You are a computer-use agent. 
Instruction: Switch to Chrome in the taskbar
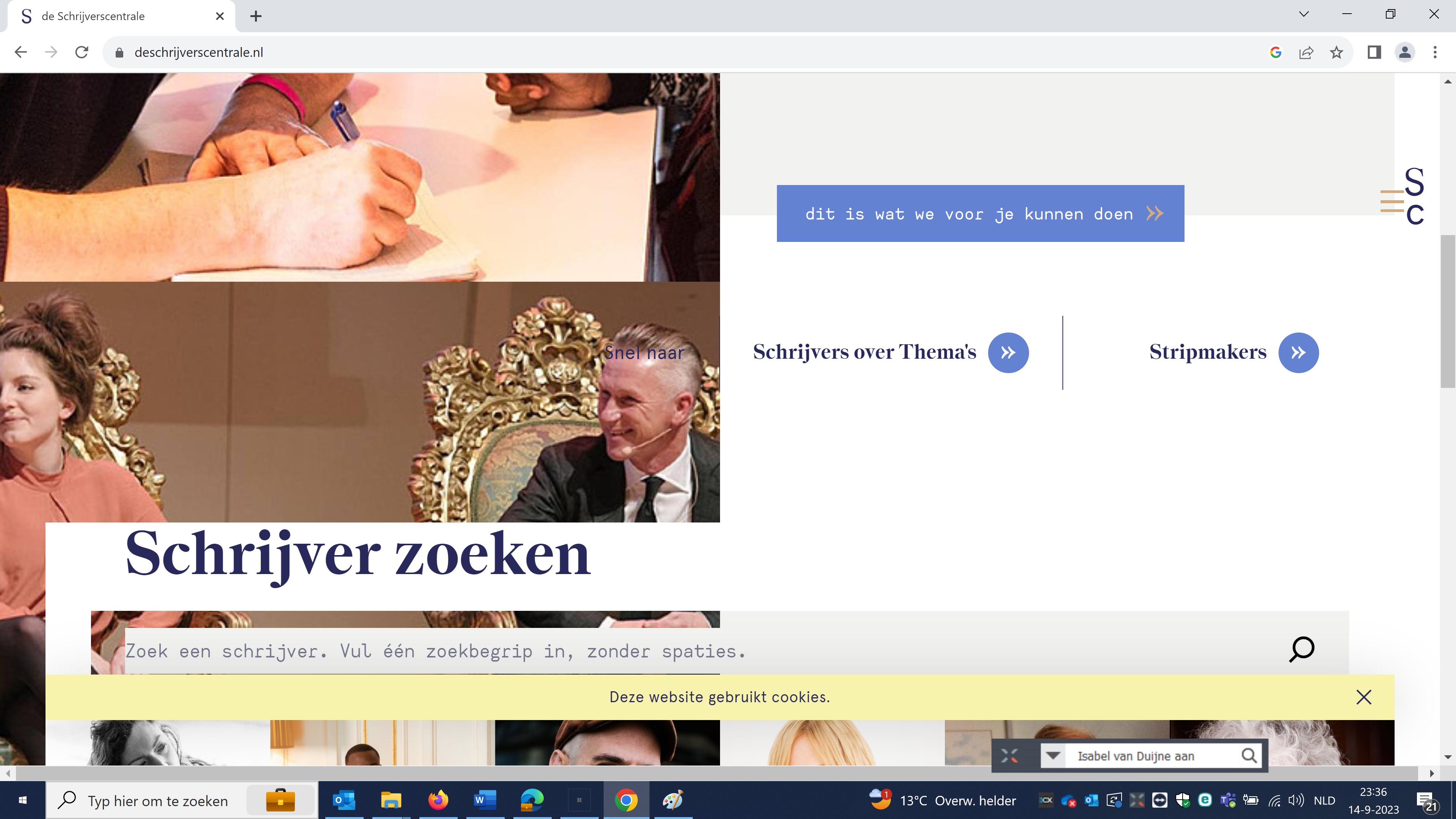pos(626,800)
